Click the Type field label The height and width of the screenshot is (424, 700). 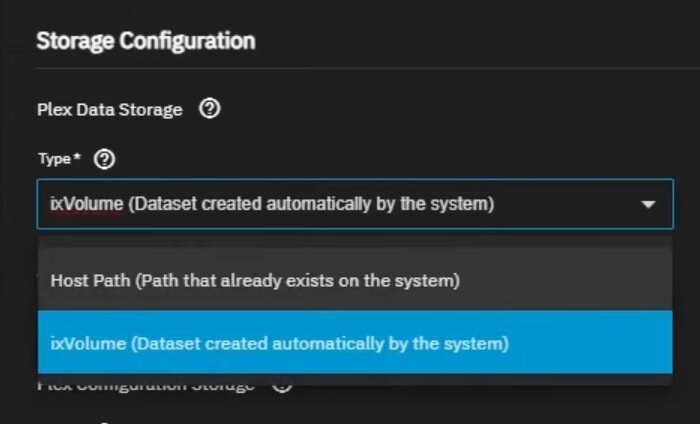click(52, 159)
